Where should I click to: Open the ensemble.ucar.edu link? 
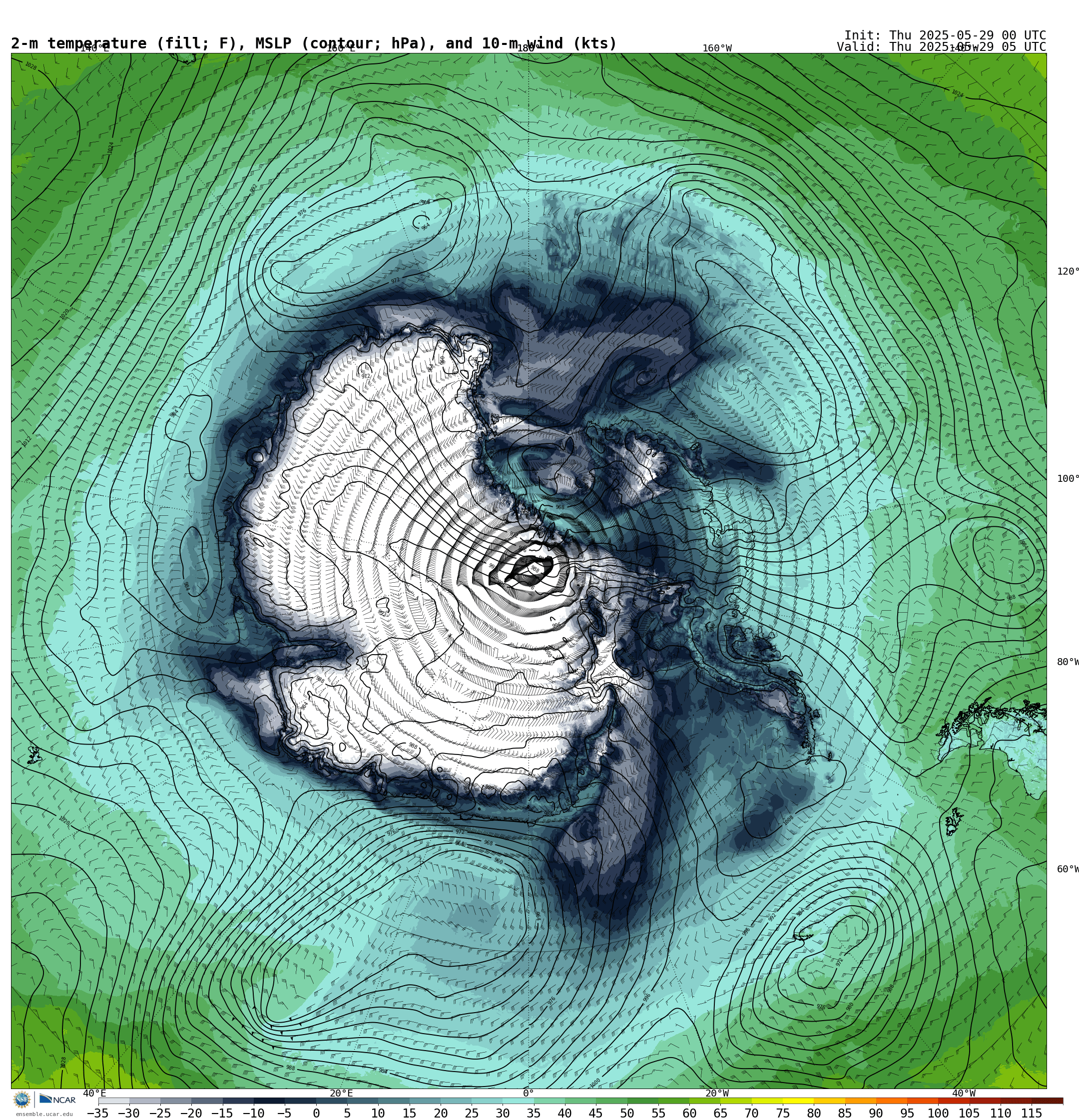[x=44, y=1114]
